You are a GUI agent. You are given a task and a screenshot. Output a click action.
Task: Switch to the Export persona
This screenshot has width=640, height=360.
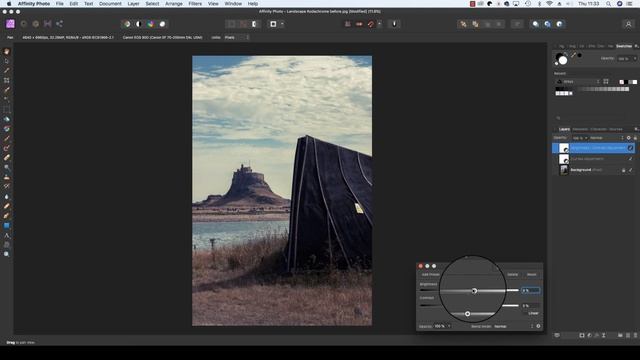pyautogui.click(x=59, y=24)
